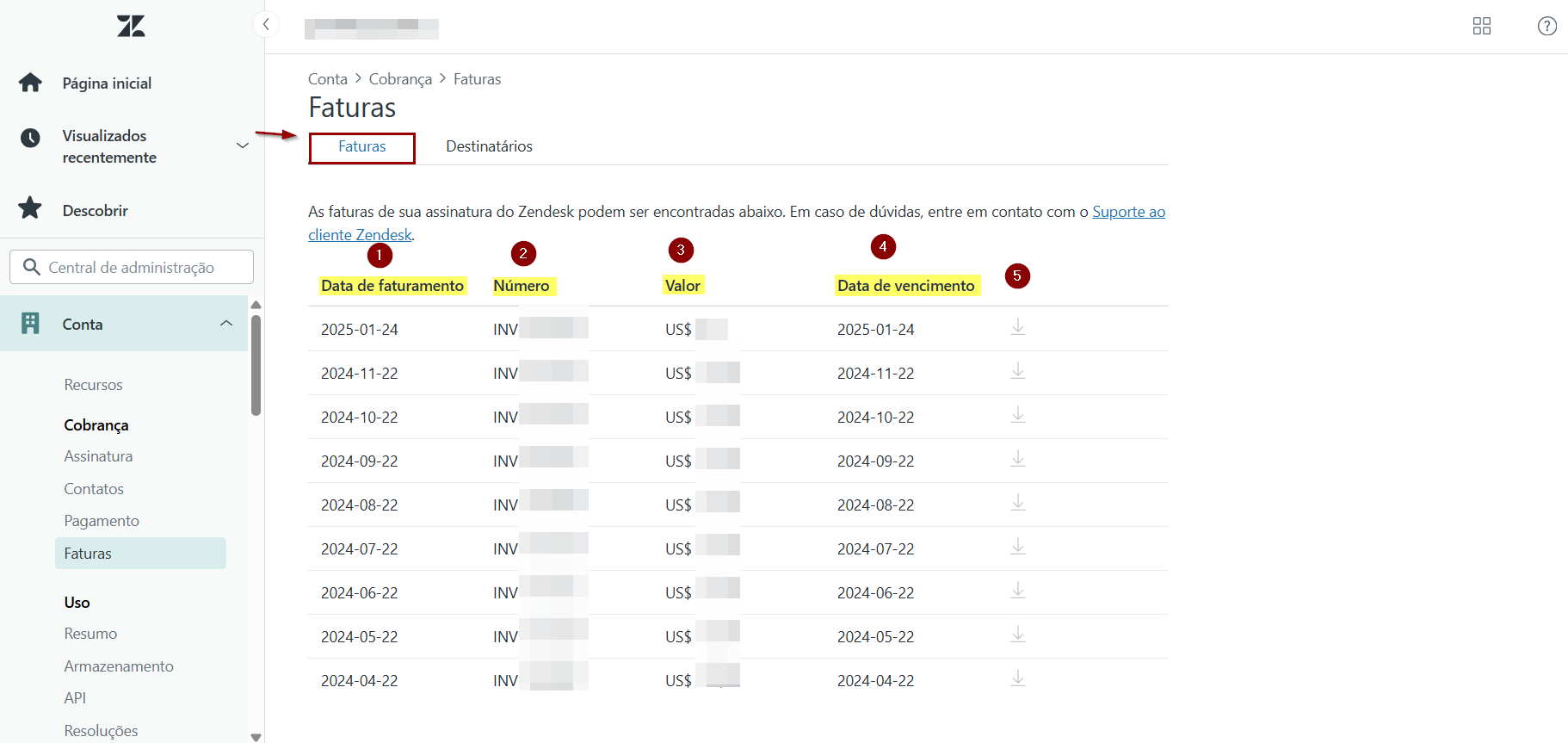Download the invoice dated 2024-04-22
1568x743 pixels.
[x=1017, y=679]
